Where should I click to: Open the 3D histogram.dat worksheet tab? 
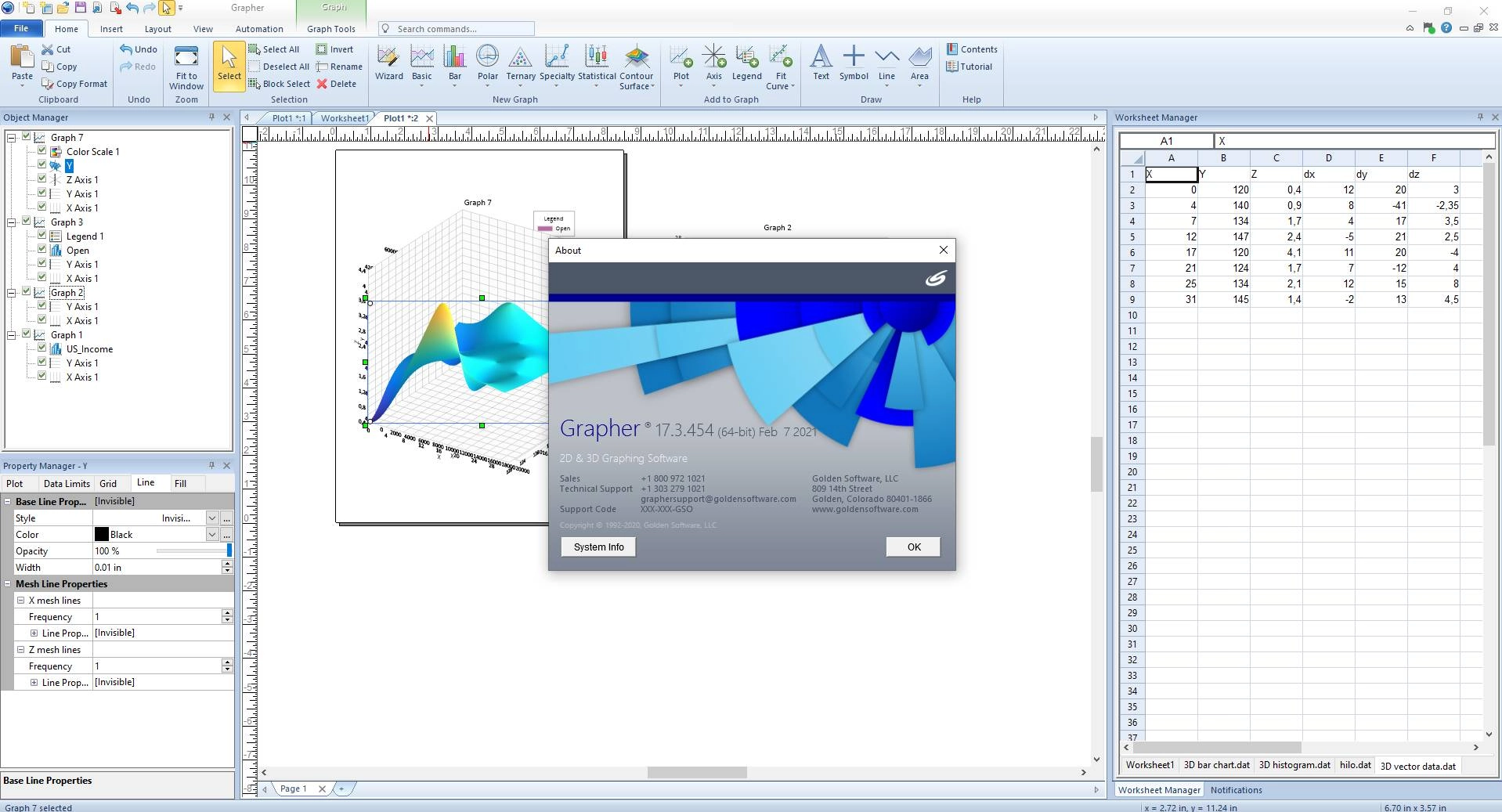pos(1294,765)
